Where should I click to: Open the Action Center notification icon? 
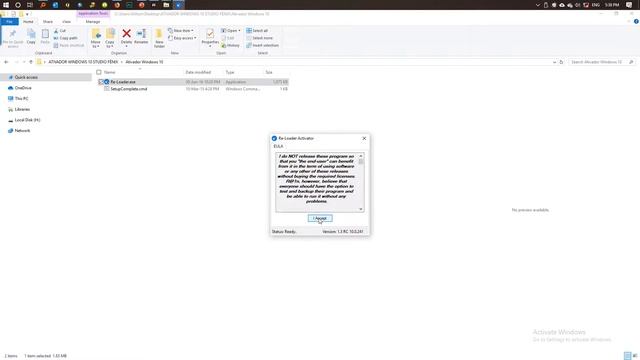(629, 5)
